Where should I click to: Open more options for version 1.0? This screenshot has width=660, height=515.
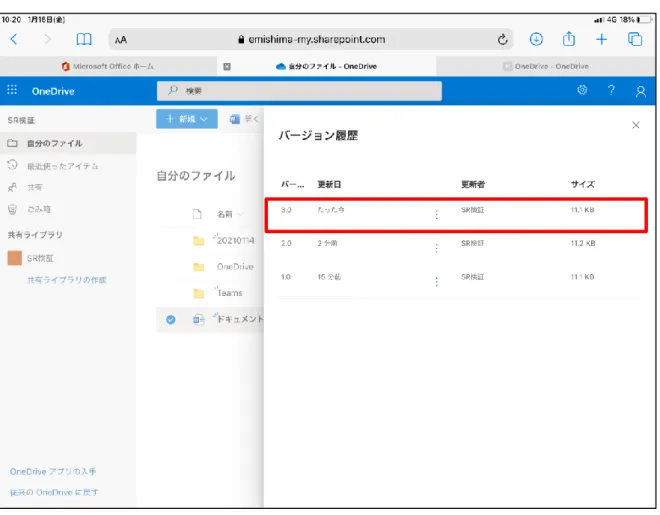coord(436,282)
